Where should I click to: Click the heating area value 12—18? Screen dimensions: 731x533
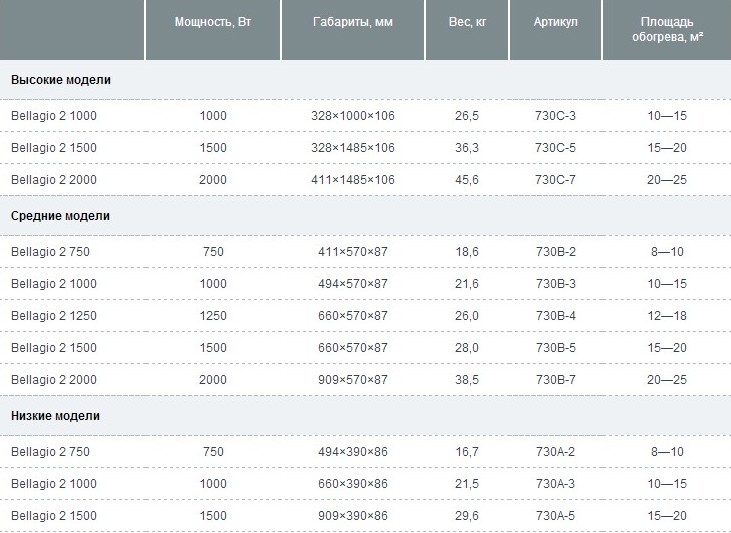tap(667, 316)
